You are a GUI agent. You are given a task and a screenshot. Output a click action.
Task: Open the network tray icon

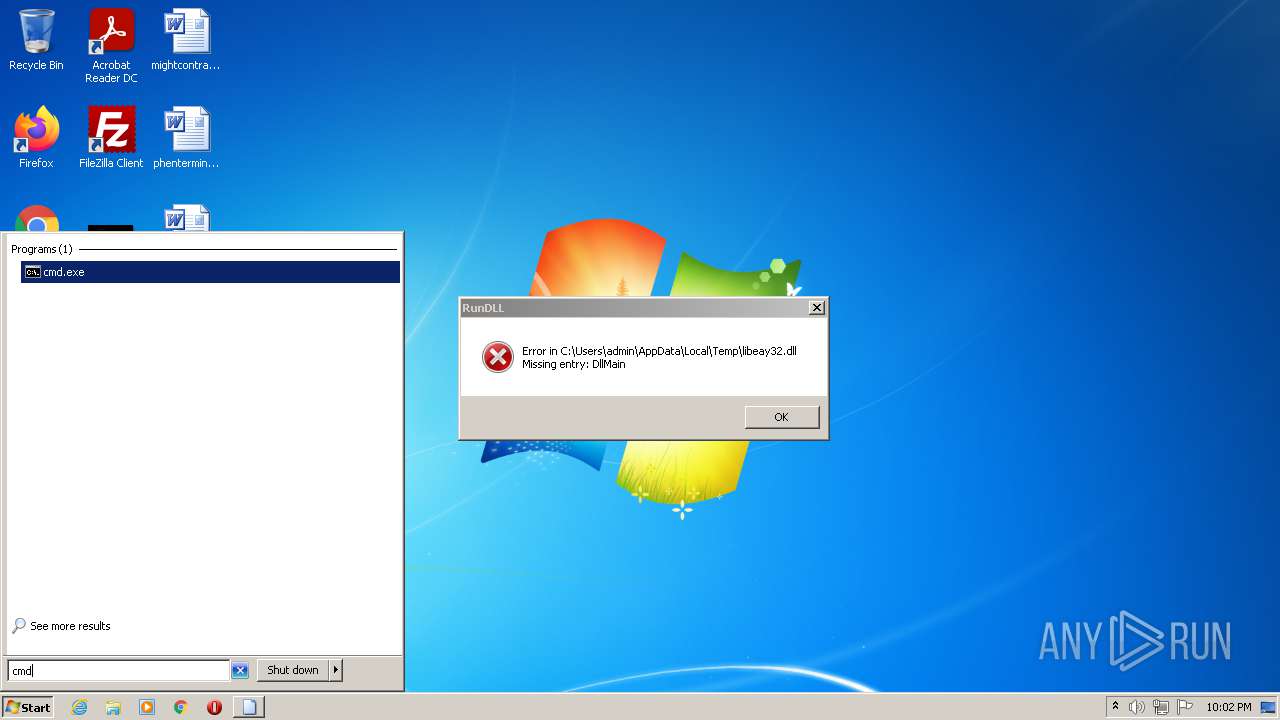tap(1161, 707)
